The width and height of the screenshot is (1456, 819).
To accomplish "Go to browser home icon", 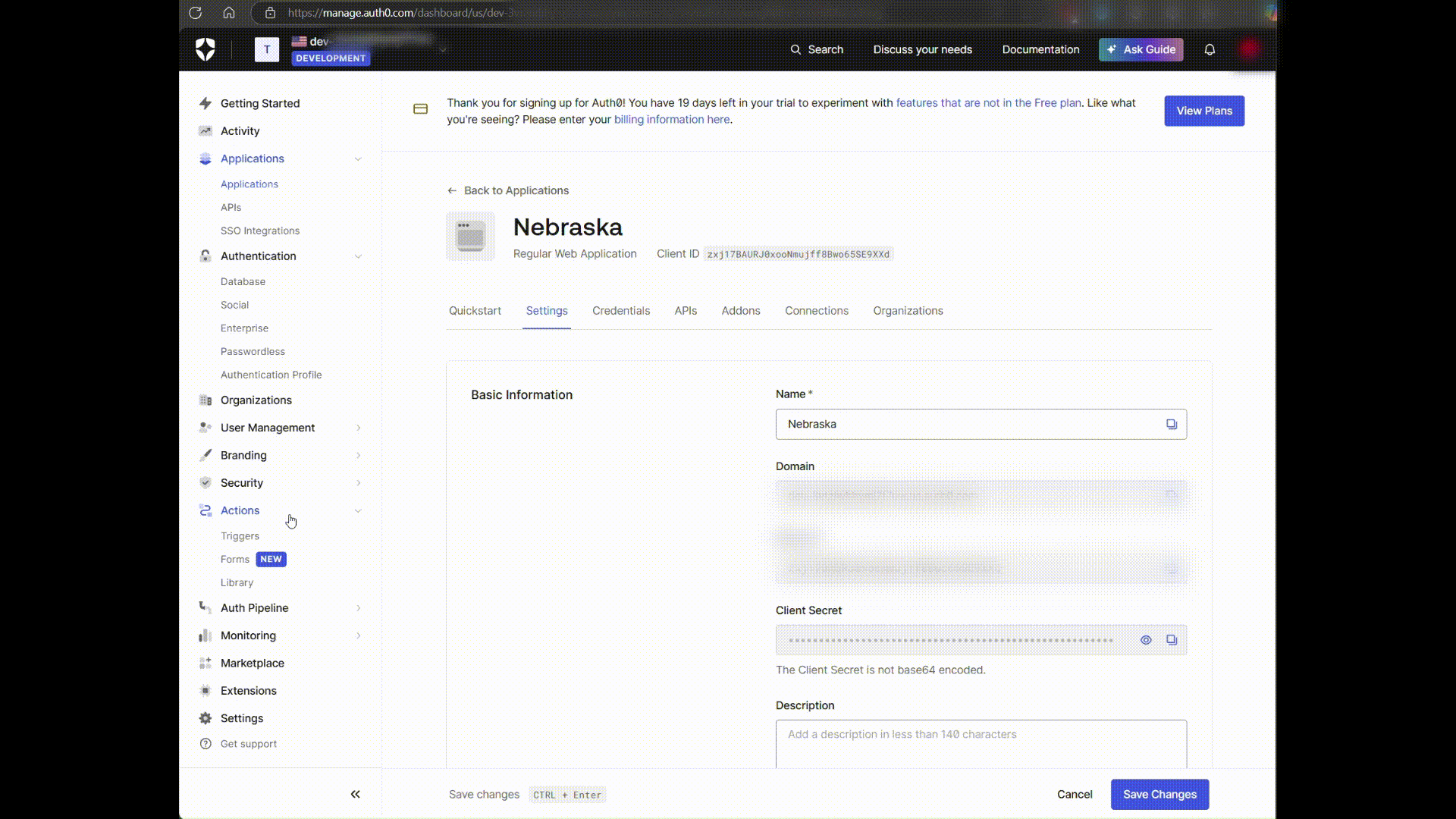I will pos(229,13).
